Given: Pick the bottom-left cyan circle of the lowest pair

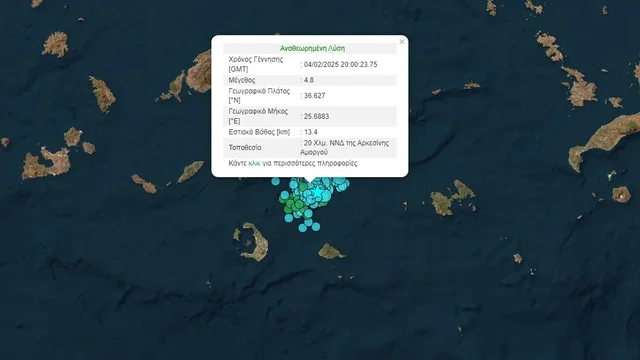Looking at the screenshot, I should tap(302, 228).
